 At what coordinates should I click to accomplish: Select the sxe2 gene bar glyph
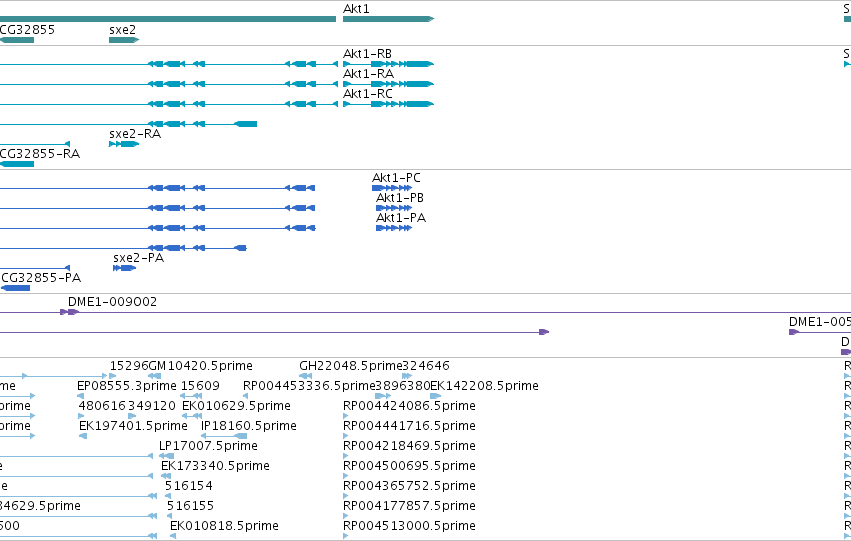point(124,40)
